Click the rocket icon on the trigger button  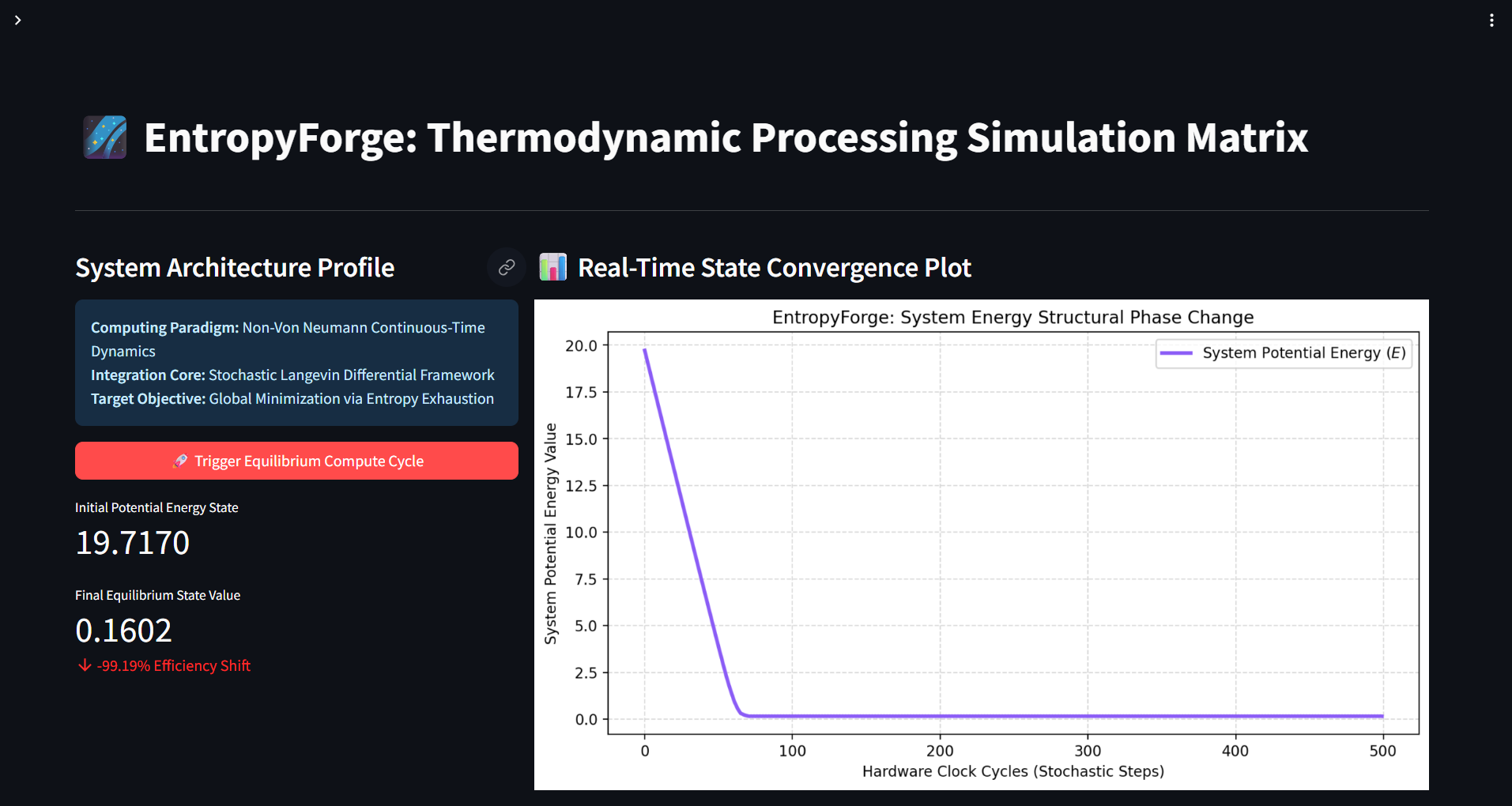pyautogui.click(x=180, y=461)
